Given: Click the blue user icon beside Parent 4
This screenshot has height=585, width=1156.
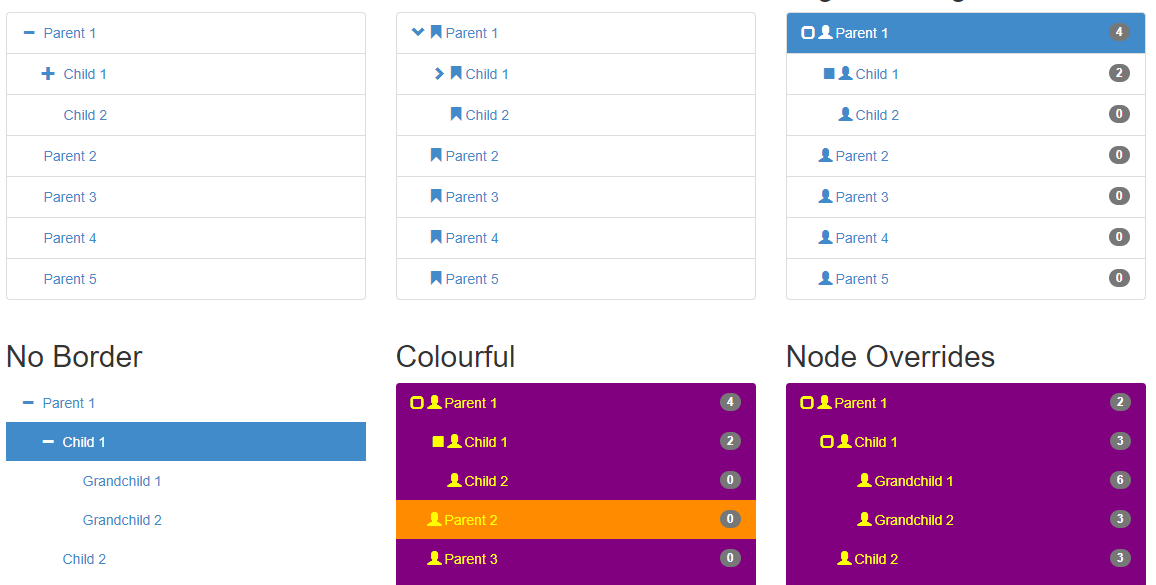Looking at the screenshot, I should pyautogui.click(x=825, y=238).
